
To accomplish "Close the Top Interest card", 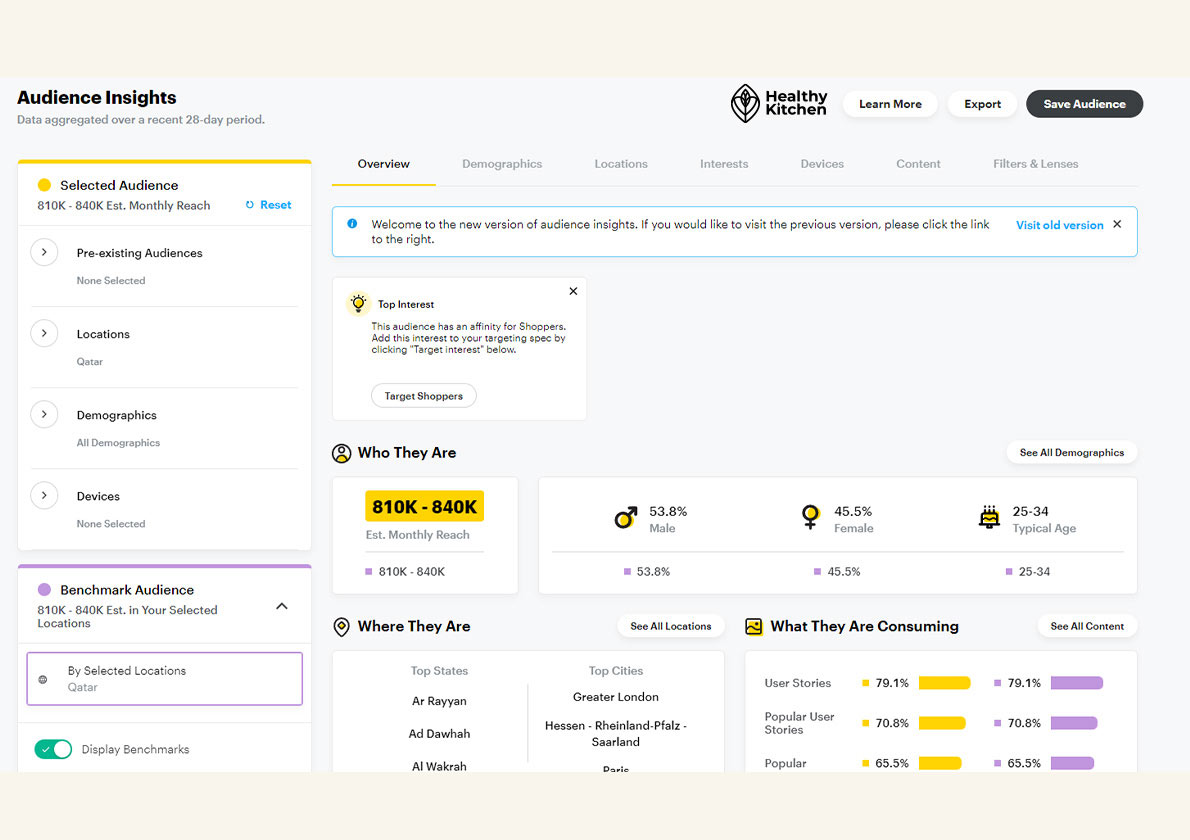I will [x=573, y=291].
